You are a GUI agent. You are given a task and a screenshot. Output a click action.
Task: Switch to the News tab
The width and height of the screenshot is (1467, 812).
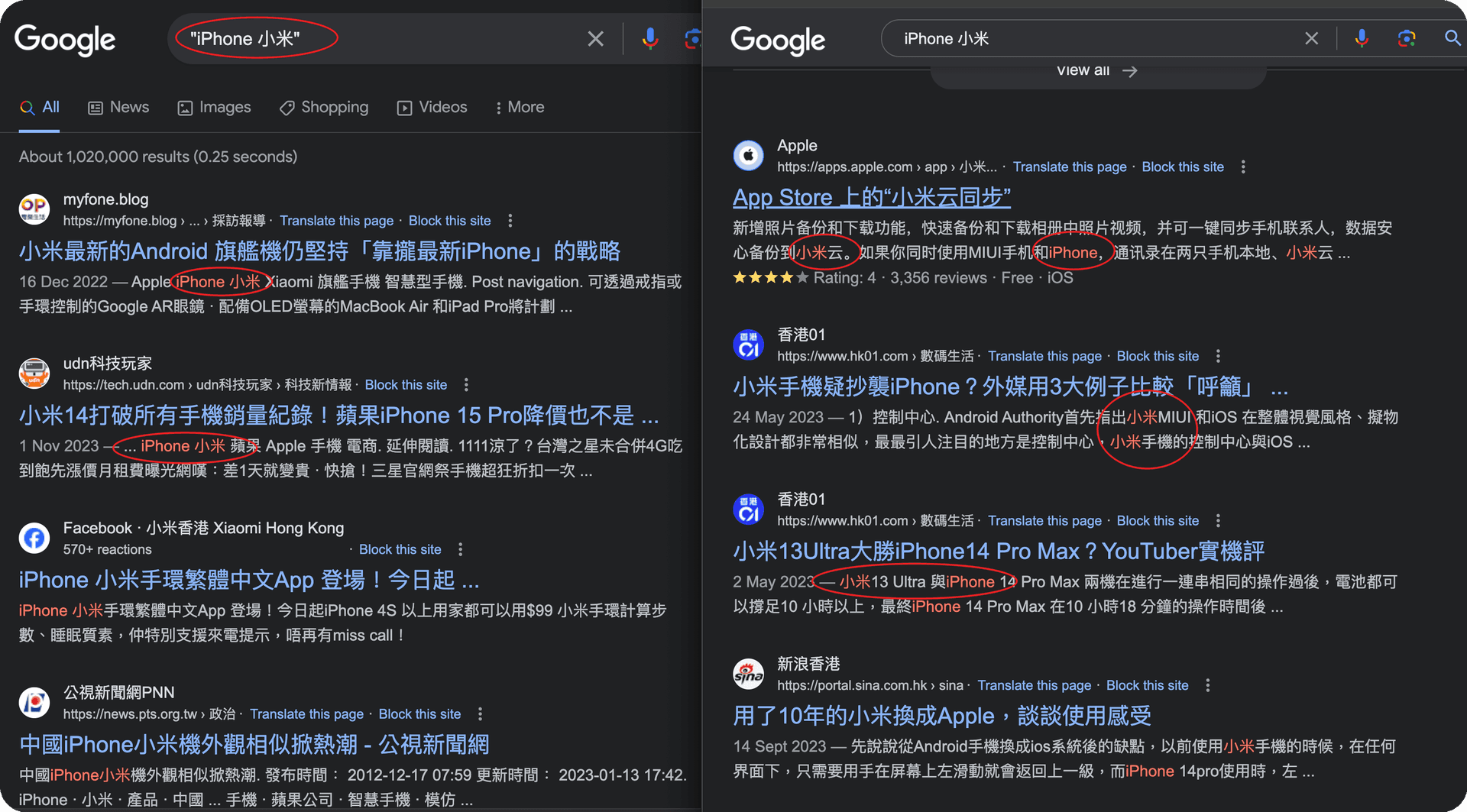(x=118, y=108)
